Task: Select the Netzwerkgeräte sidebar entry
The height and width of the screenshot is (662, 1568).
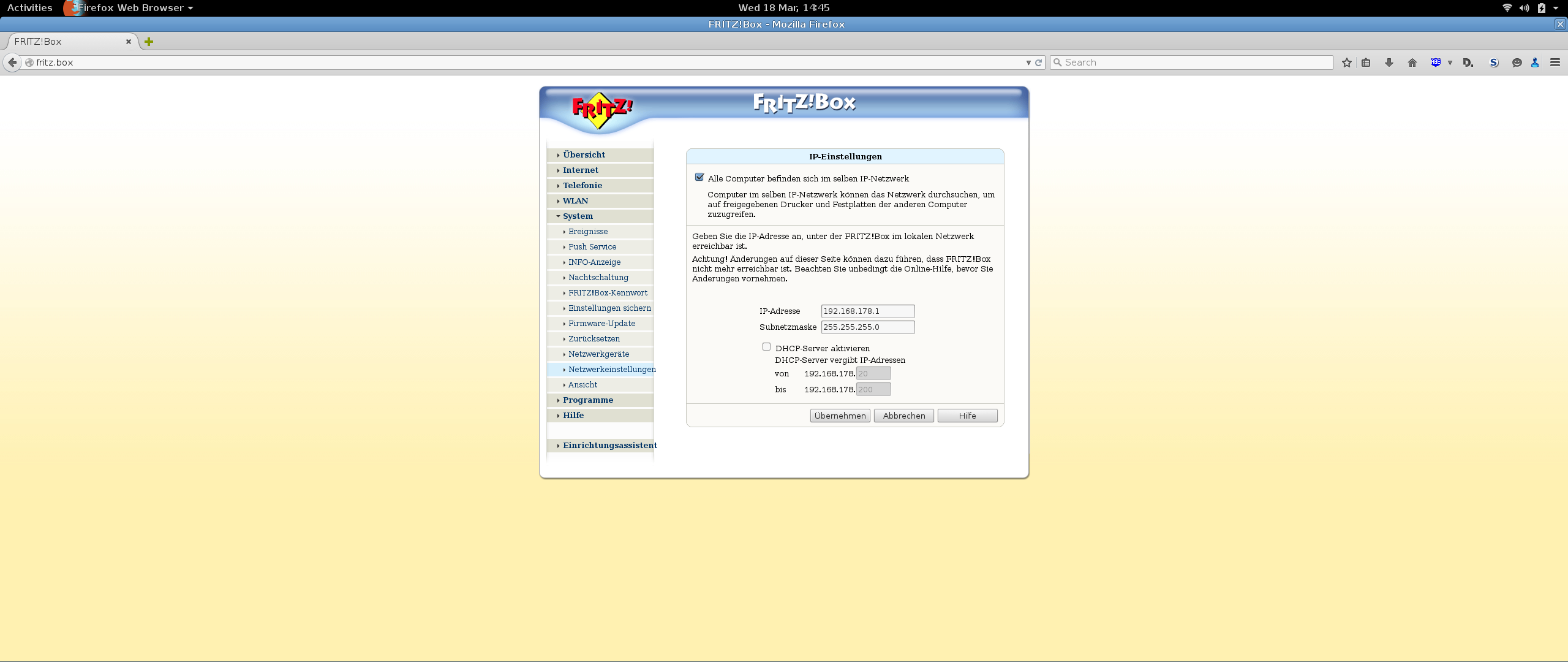Action: pos(598,354)
